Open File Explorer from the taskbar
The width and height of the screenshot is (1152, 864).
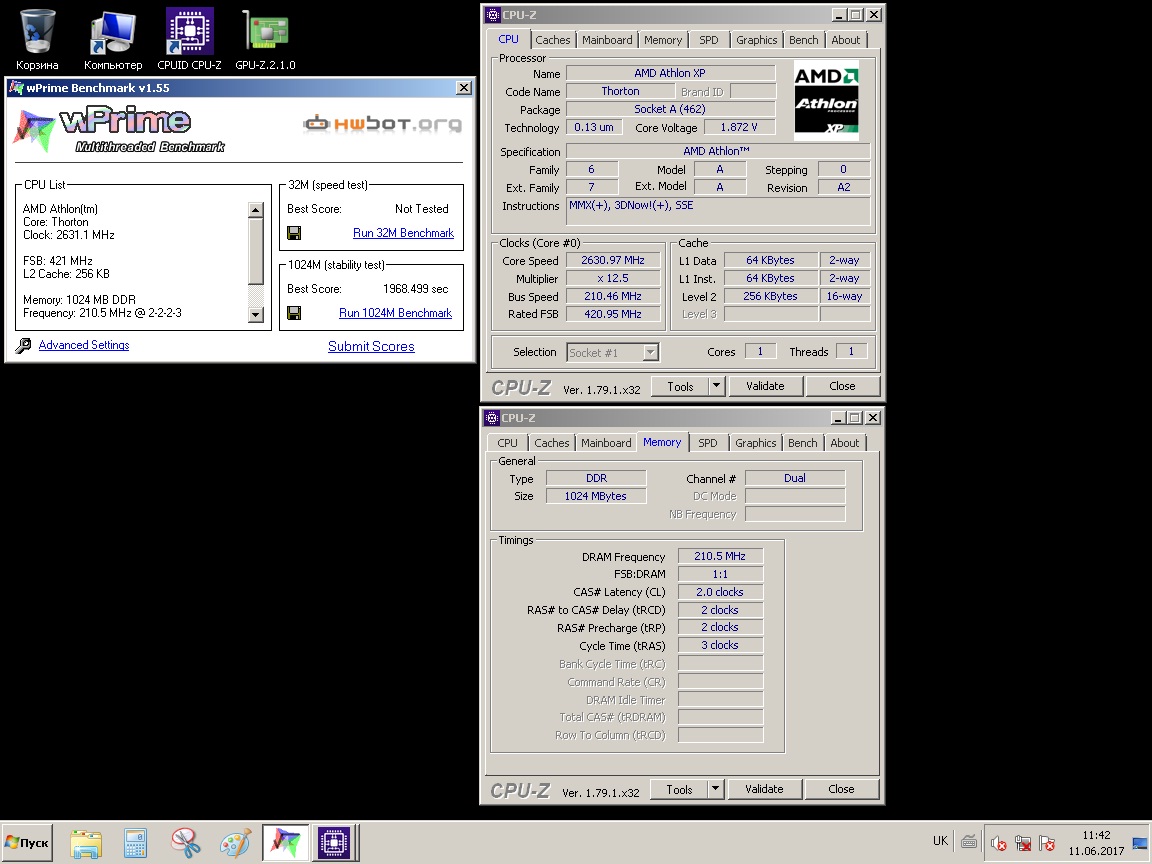(x=86, y=843)
